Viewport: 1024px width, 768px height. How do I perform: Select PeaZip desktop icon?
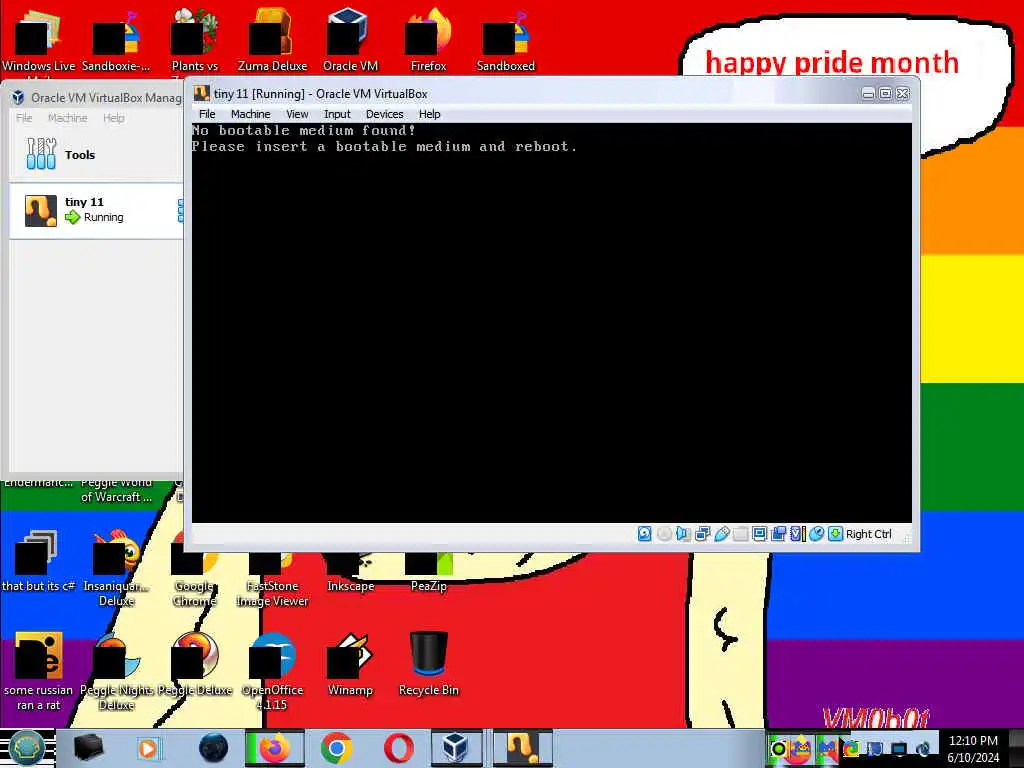coord(428,573)
